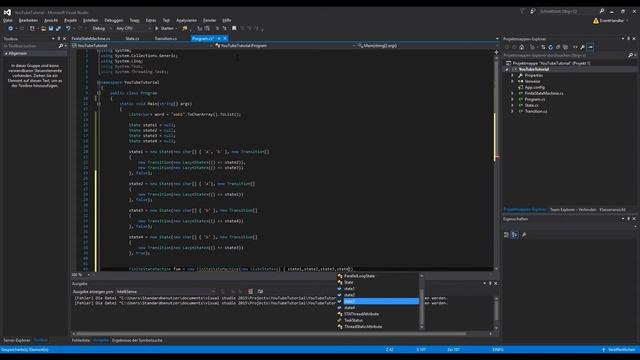640x360 pixels.
Task: Click the Save All toolbar icon
Action: (x=58, y=29)
